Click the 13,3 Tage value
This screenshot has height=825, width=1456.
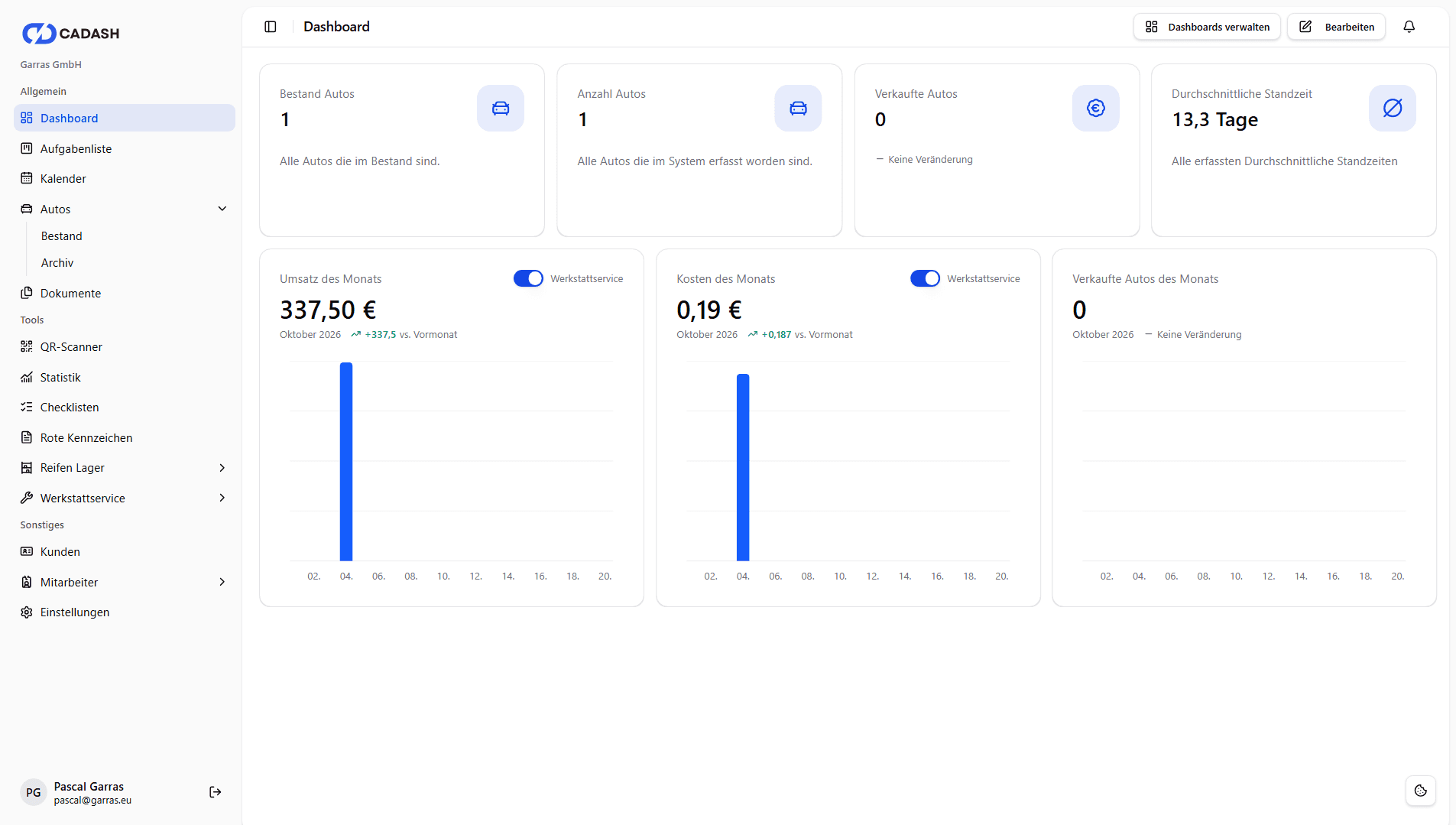point(1215,120)
